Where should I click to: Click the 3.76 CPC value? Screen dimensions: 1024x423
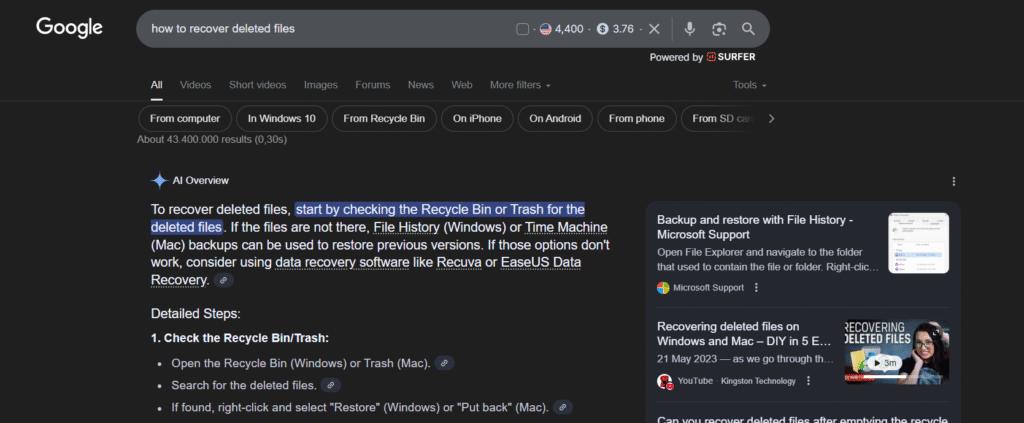coord(623,29)
